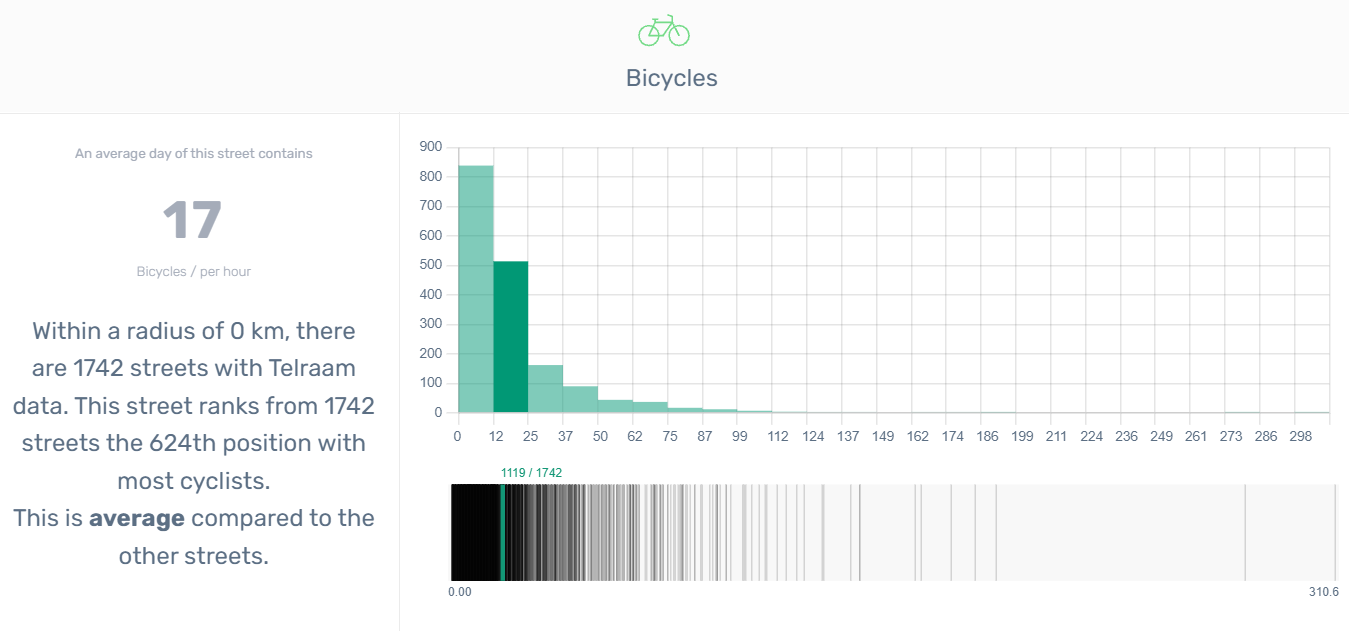Screen dimensions: 1349x631
Task: Click the histogram bar between 37 and 50
Action: tap(580, 400)
